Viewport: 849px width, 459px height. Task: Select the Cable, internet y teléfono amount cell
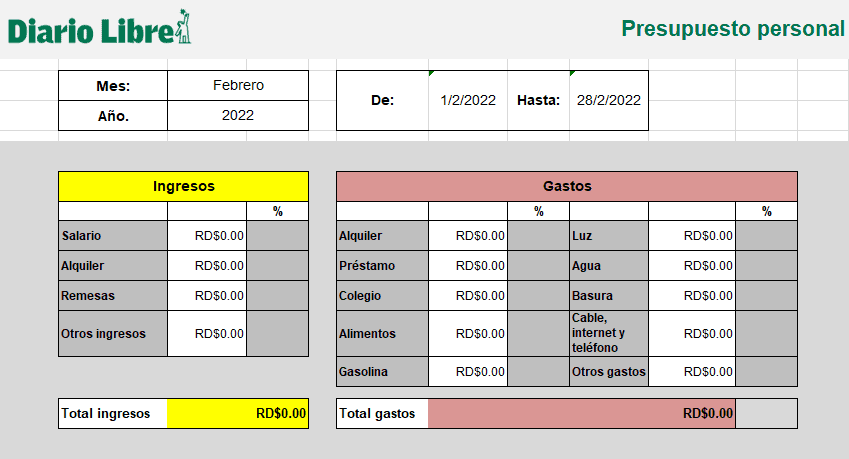[x=692, y=334]
